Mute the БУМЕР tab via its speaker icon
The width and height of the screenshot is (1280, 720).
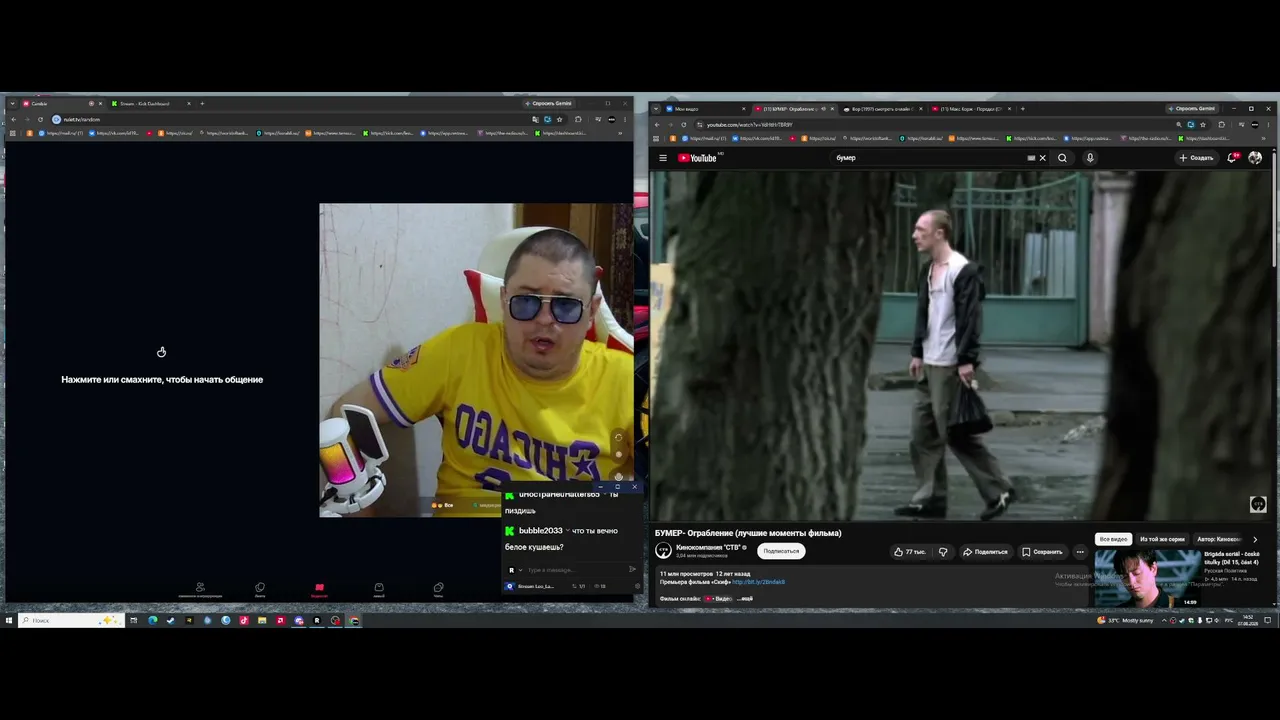point(822,108)
